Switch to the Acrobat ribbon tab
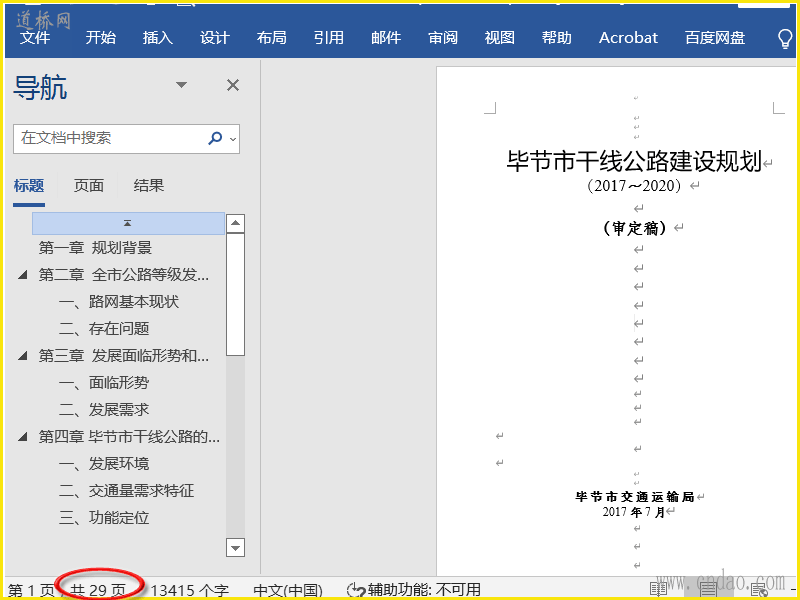This screenshot has height=600, width=800. (628, 37)
